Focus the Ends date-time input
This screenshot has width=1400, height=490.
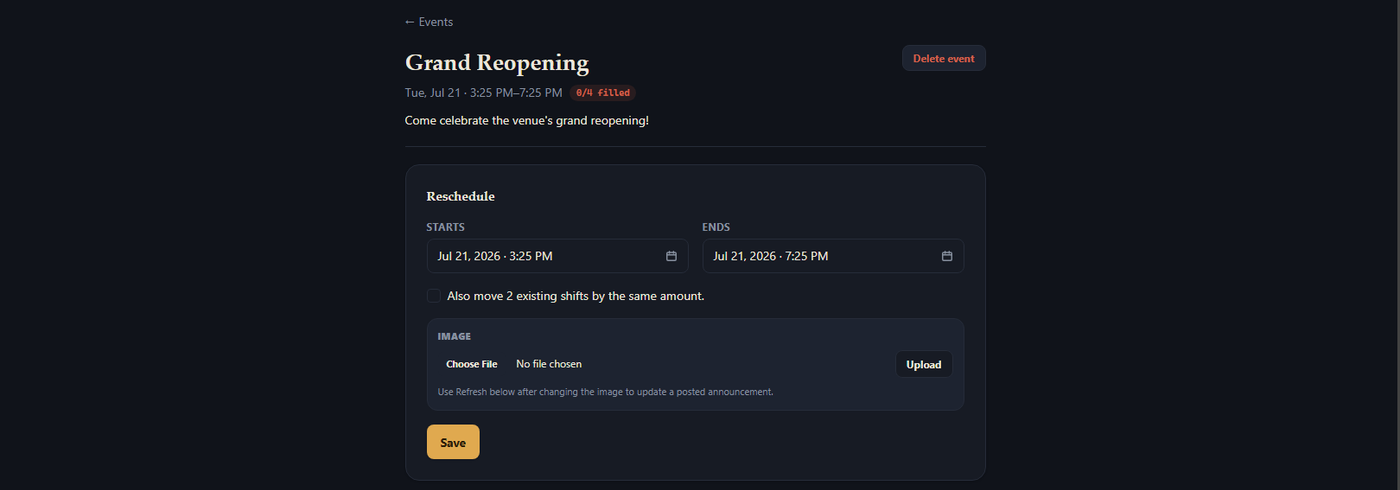click(x=833, y=256)
